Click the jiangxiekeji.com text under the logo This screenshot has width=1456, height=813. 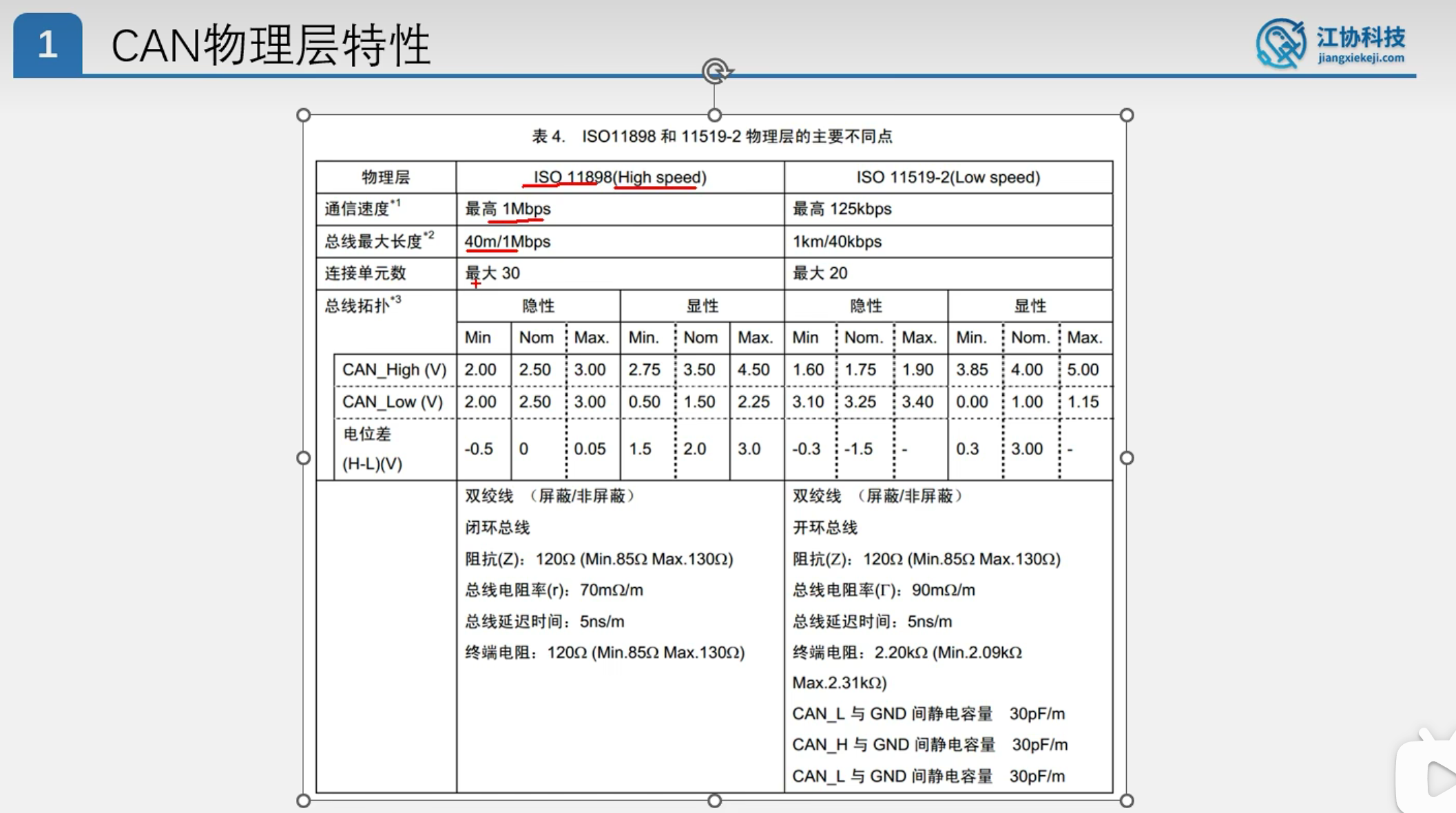(x=1361, y=58)
